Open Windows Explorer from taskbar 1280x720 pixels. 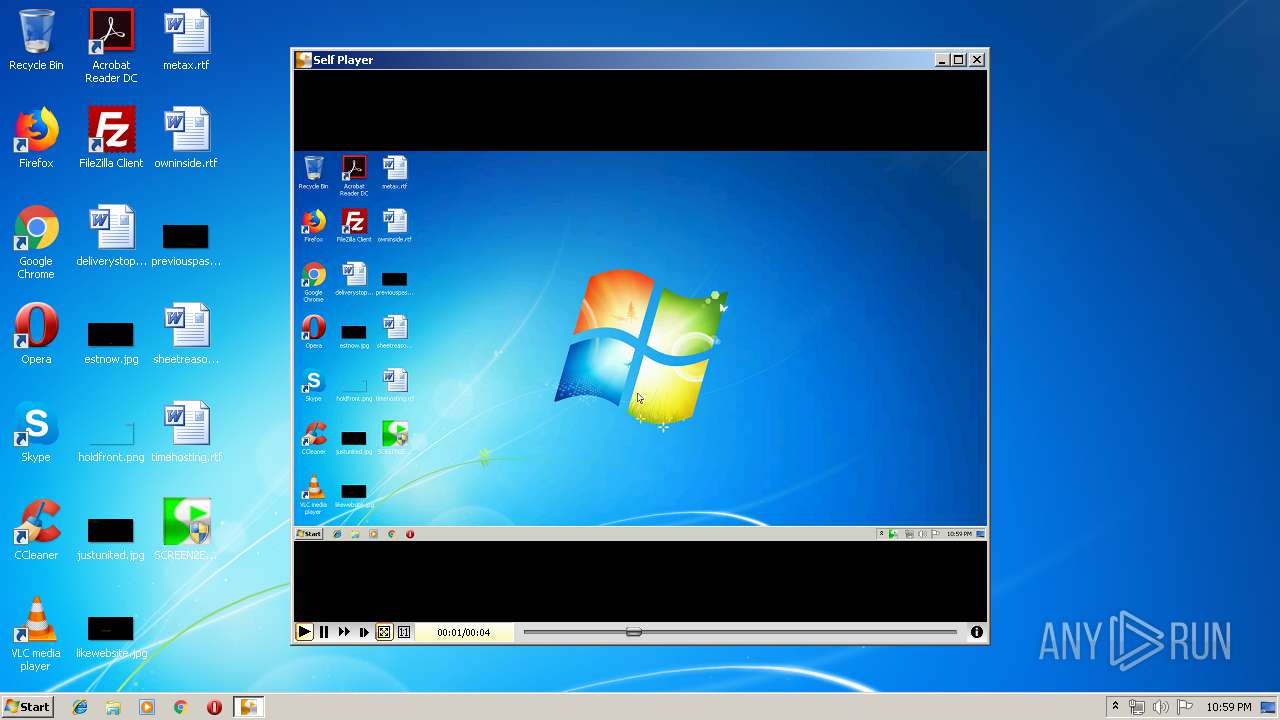coord(113,707)
